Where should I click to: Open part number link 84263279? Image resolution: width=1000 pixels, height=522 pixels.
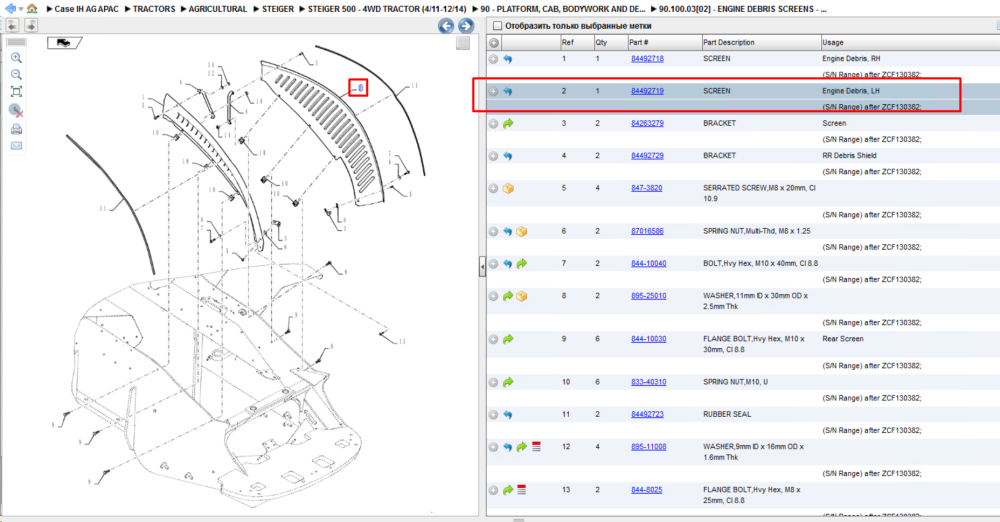(647, 124)
